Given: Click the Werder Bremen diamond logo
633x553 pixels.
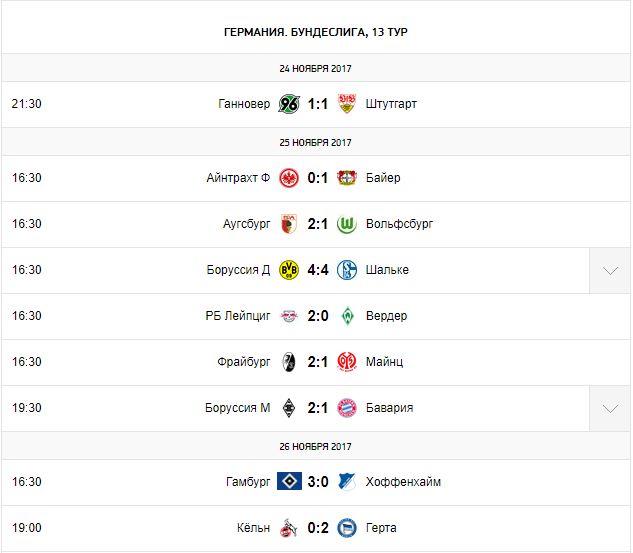Looking at the screenshot, I should click(x=347, y=316).
